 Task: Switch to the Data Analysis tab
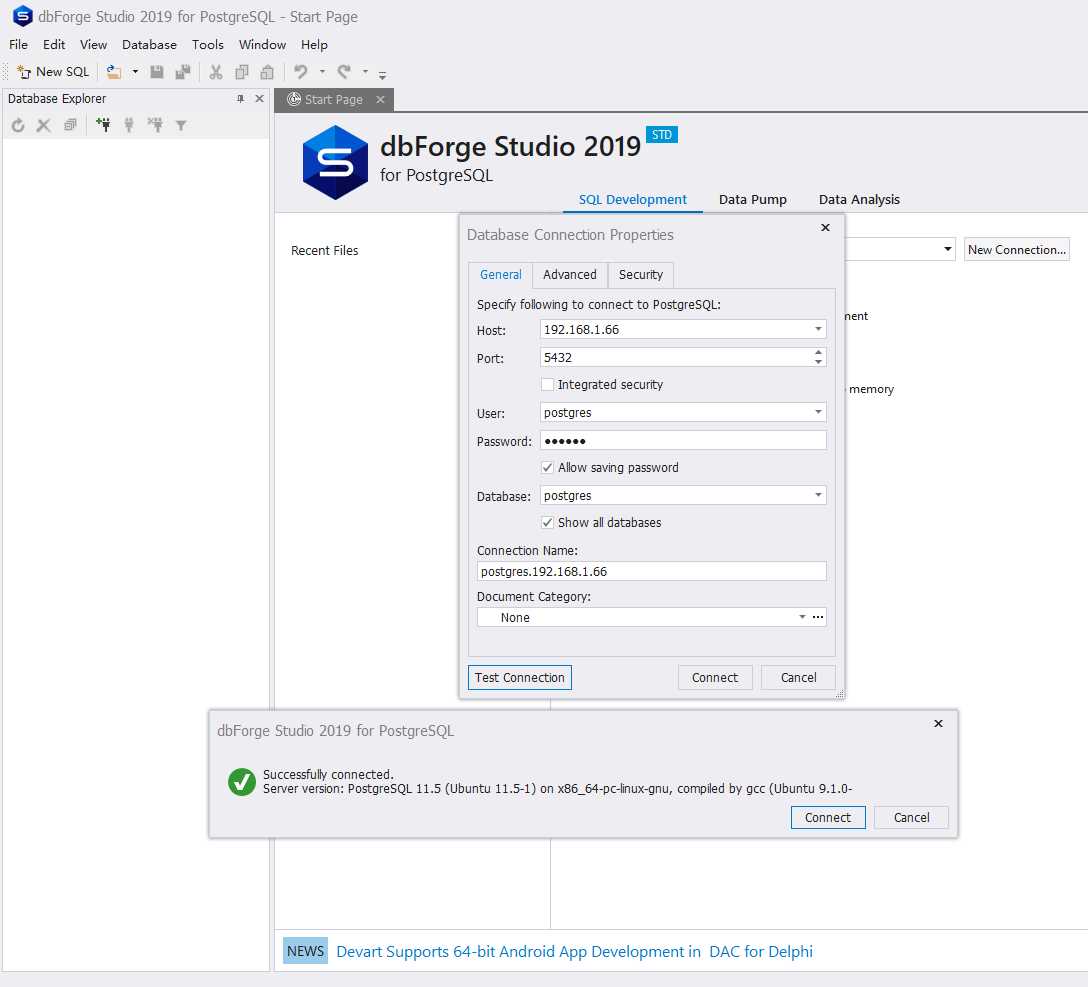pos(859,200)
